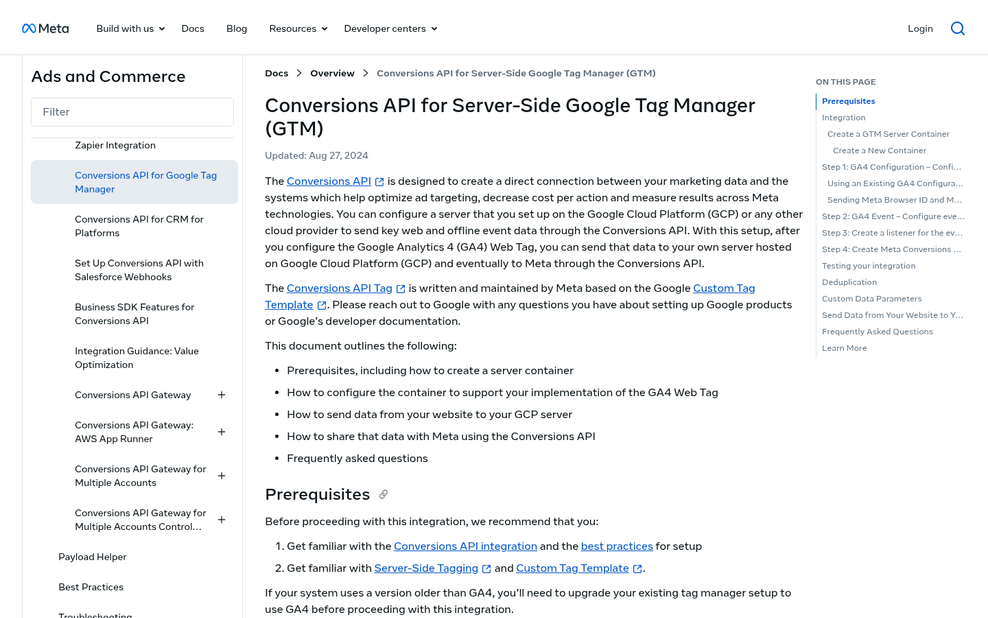Expand Conversions API Gateway sidebar section

tap(221, 395)
